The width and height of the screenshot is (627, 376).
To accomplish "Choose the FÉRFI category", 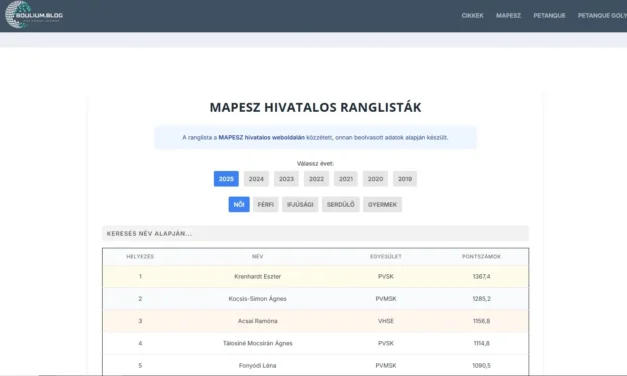I will click(x=266, y=204).
